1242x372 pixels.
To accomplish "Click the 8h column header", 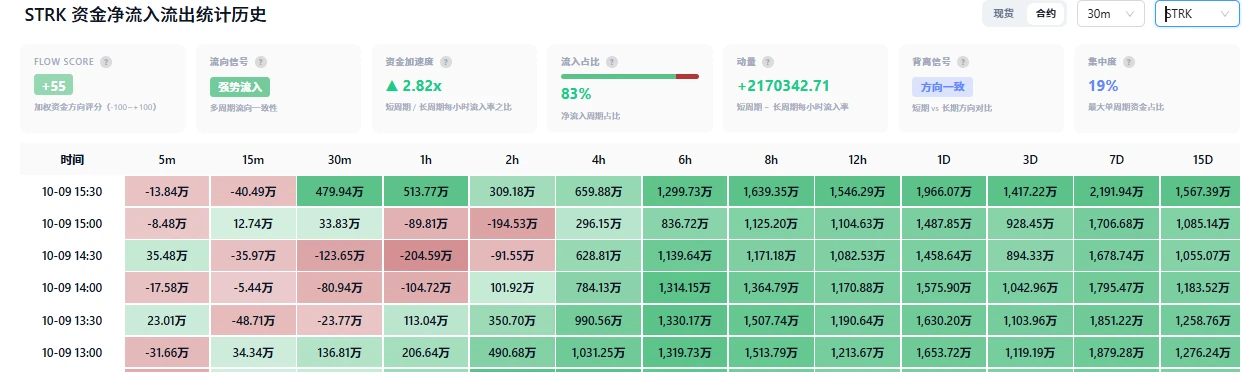I will pos(771,160).
